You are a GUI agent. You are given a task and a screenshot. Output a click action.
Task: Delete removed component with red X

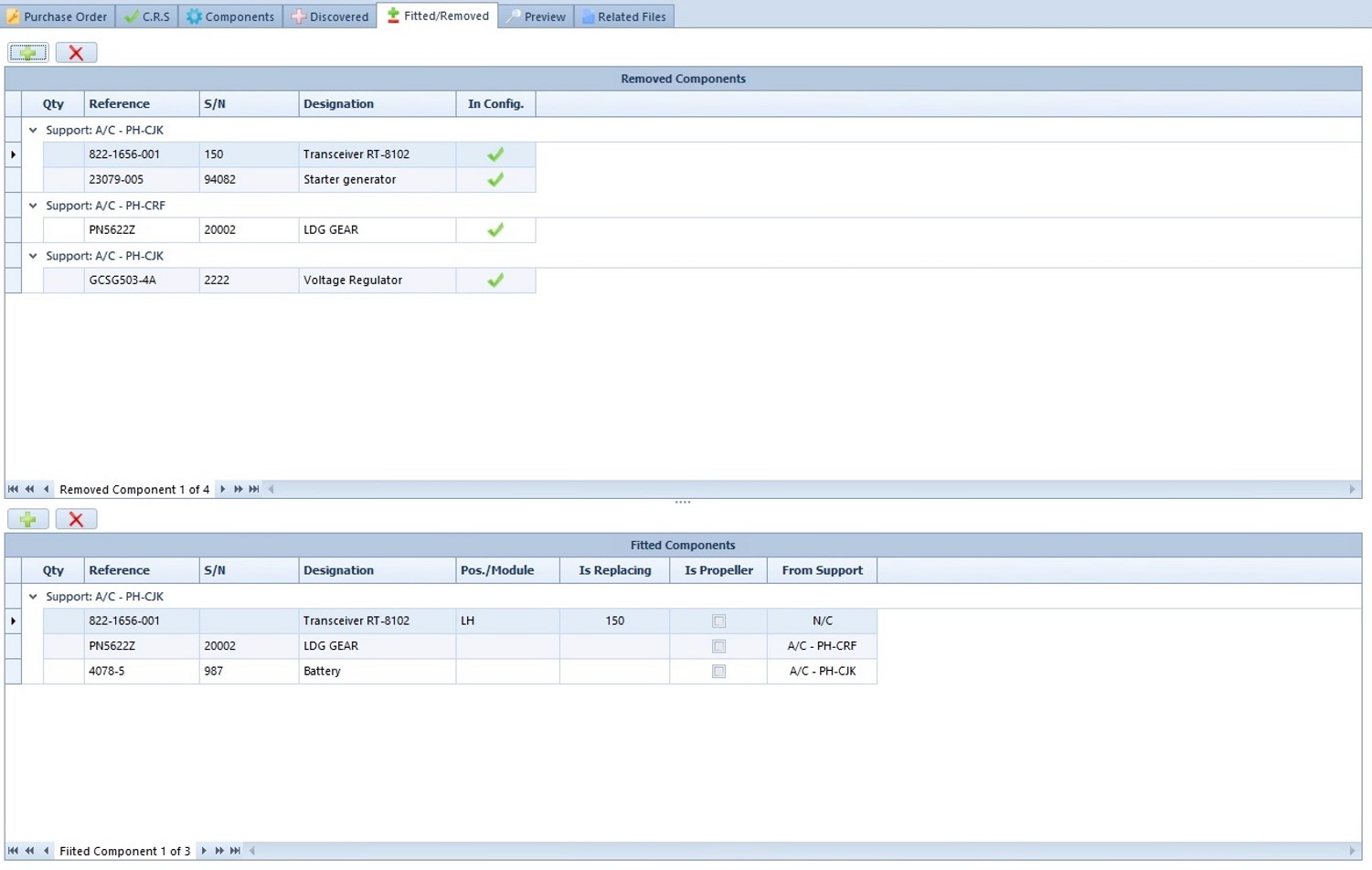point(76,53)
